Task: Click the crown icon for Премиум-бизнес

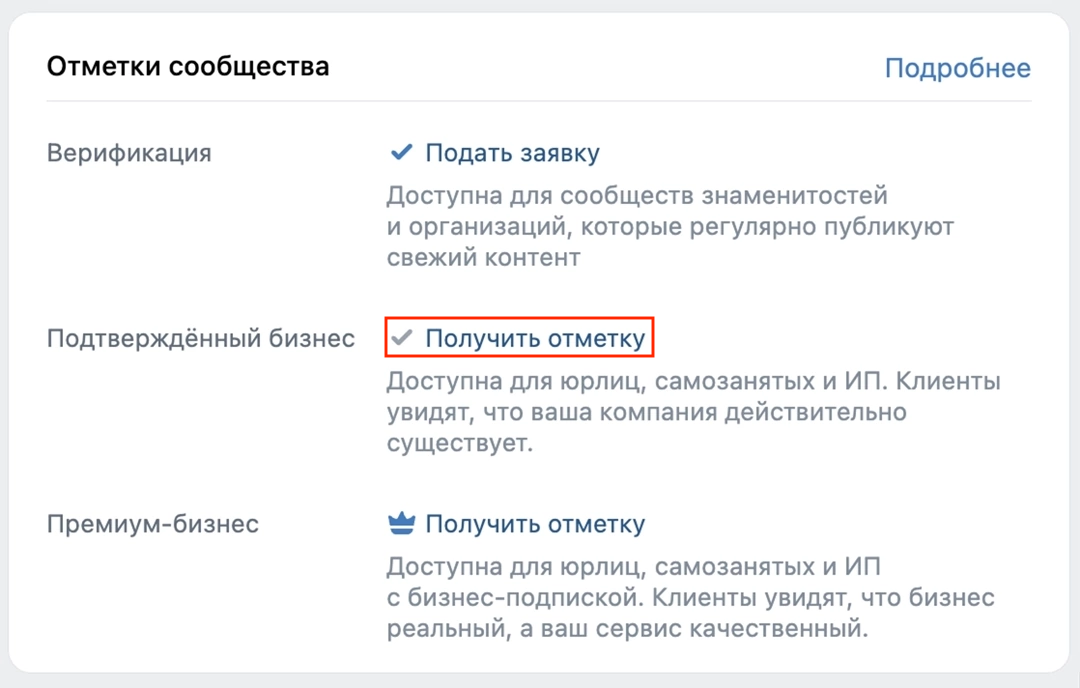Action: (401, 524)
